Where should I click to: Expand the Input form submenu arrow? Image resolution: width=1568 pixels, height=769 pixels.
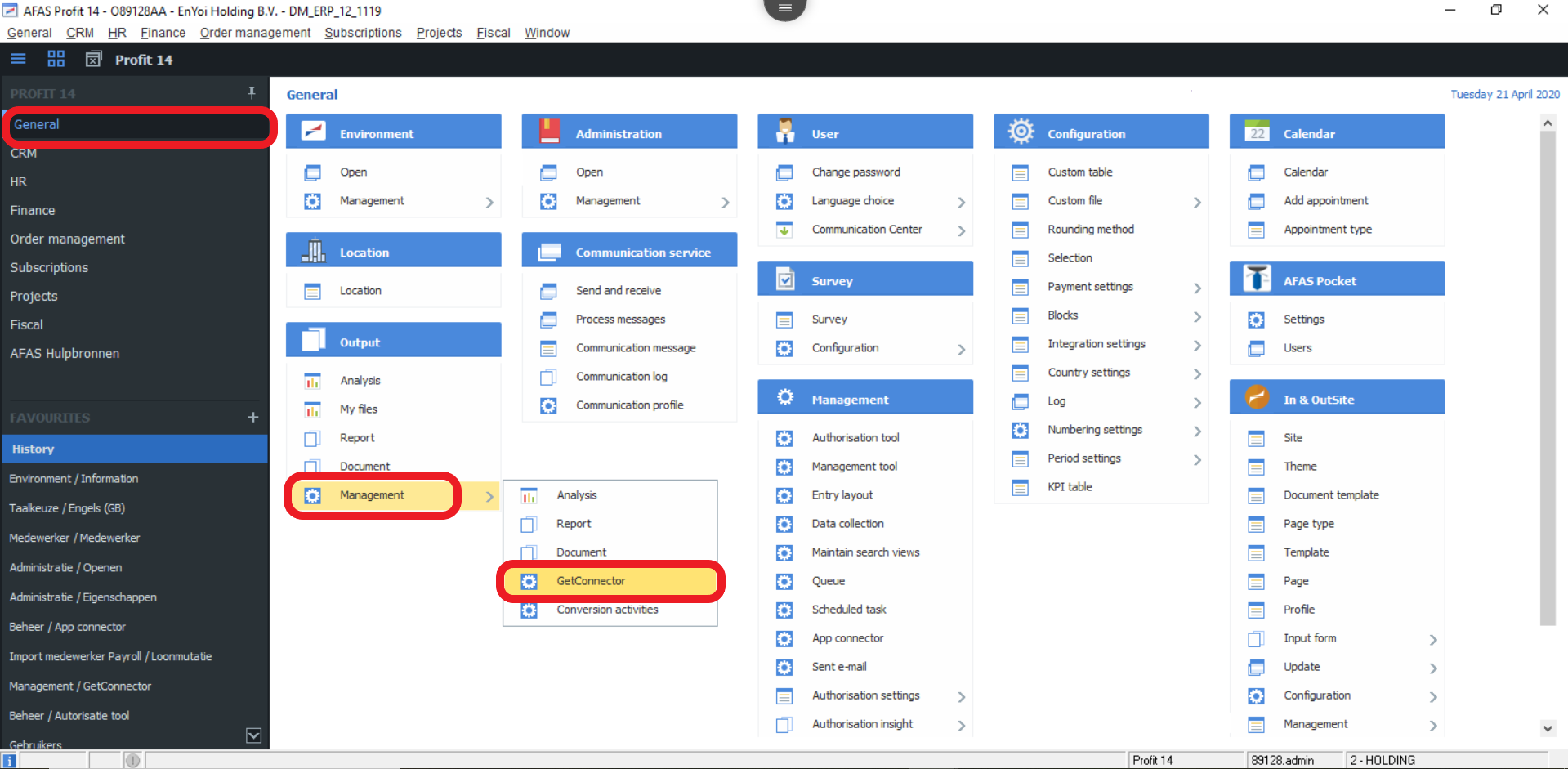point(1432,639)
